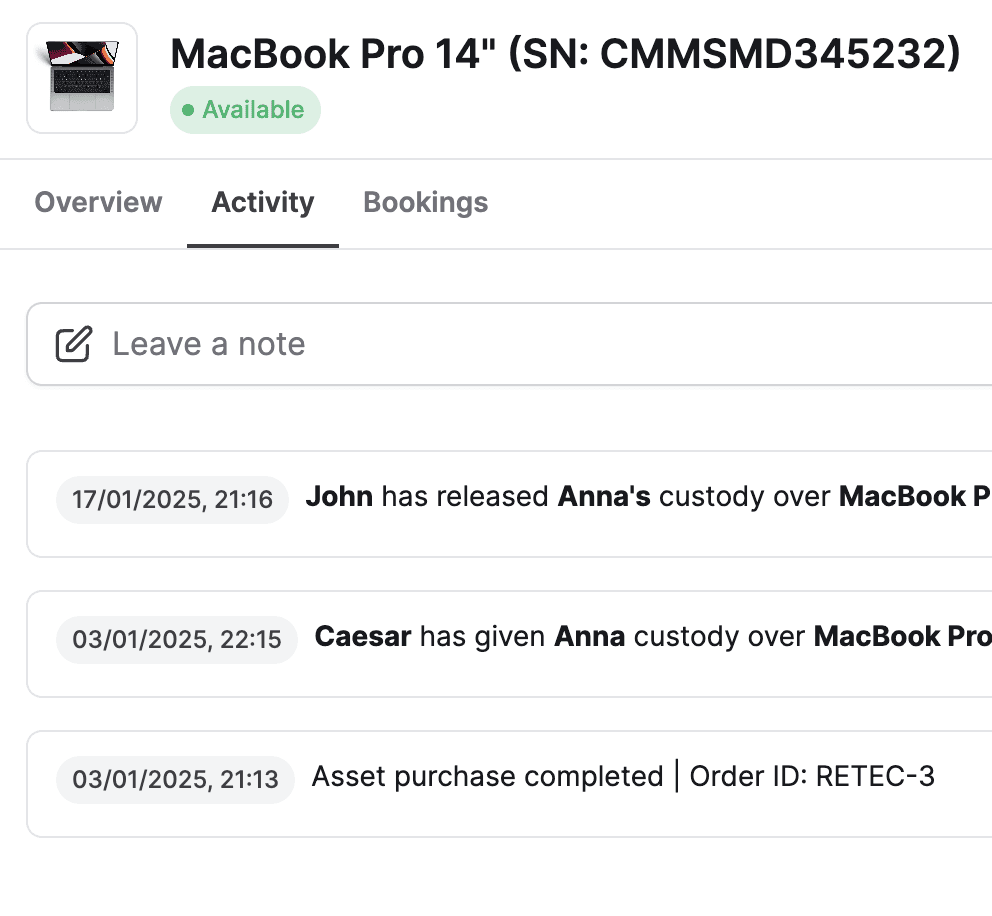This screenshot has width=992, height=916.
Task: Click the Asset purchase completed entry
Action: pos(509,784)
